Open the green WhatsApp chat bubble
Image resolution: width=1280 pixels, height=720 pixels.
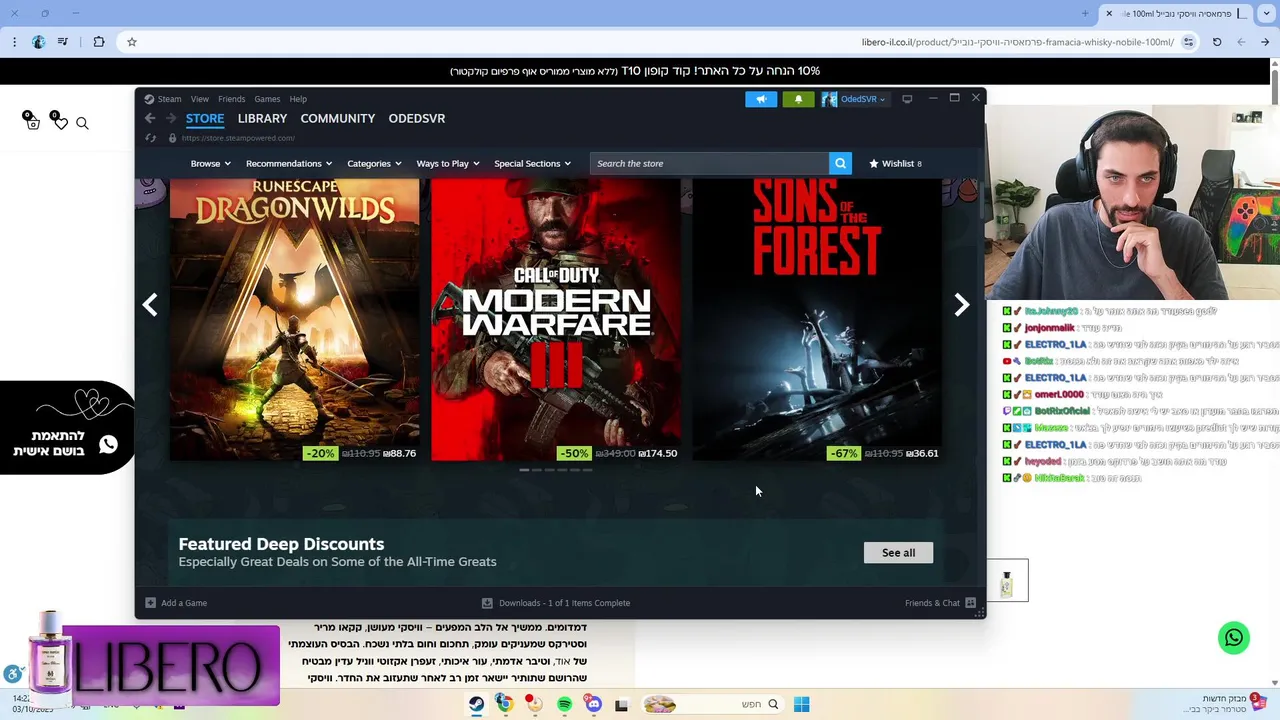[x=1234, y=638]
